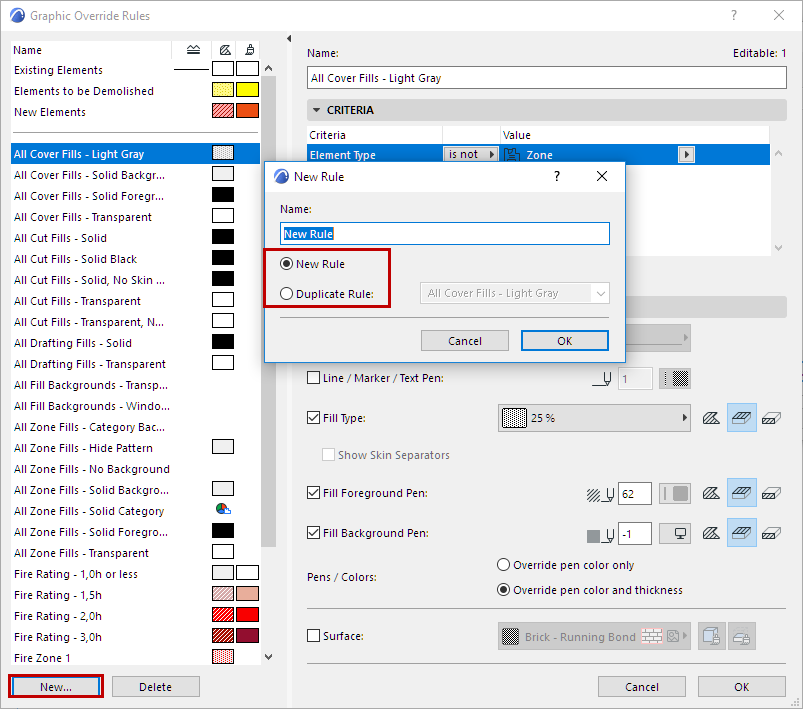Click rules list scroll down arrow
The height and width of the screenshot is (709, 803).
pos(268,657)
